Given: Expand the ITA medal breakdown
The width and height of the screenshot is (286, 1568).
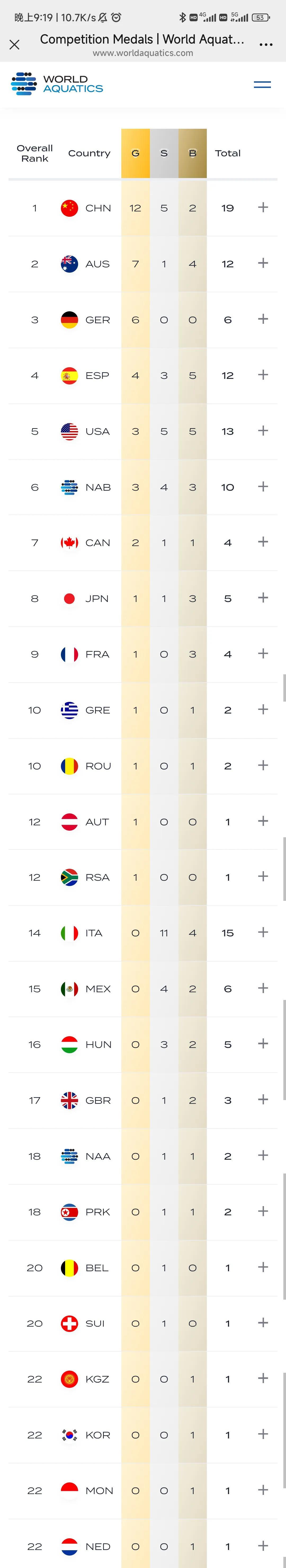Looking at the screenshot, I should coord(263,933).
